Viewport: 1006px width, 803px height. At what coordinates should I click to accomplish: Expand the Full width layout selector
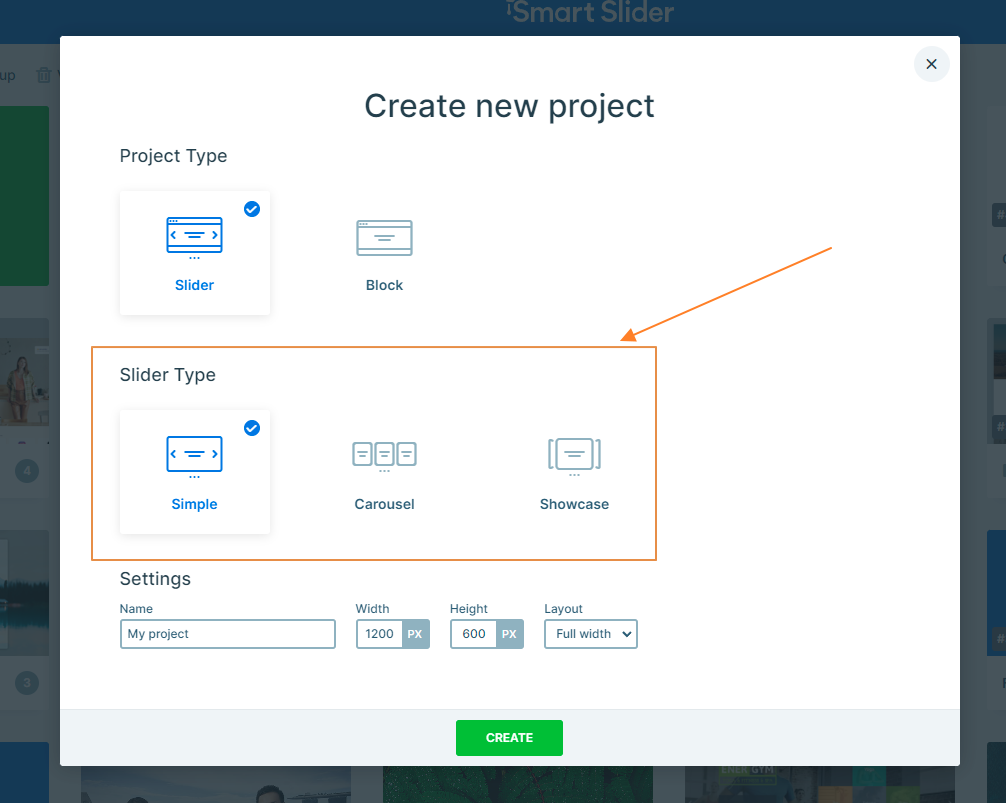pyautogui.click(x=590, y=633)
